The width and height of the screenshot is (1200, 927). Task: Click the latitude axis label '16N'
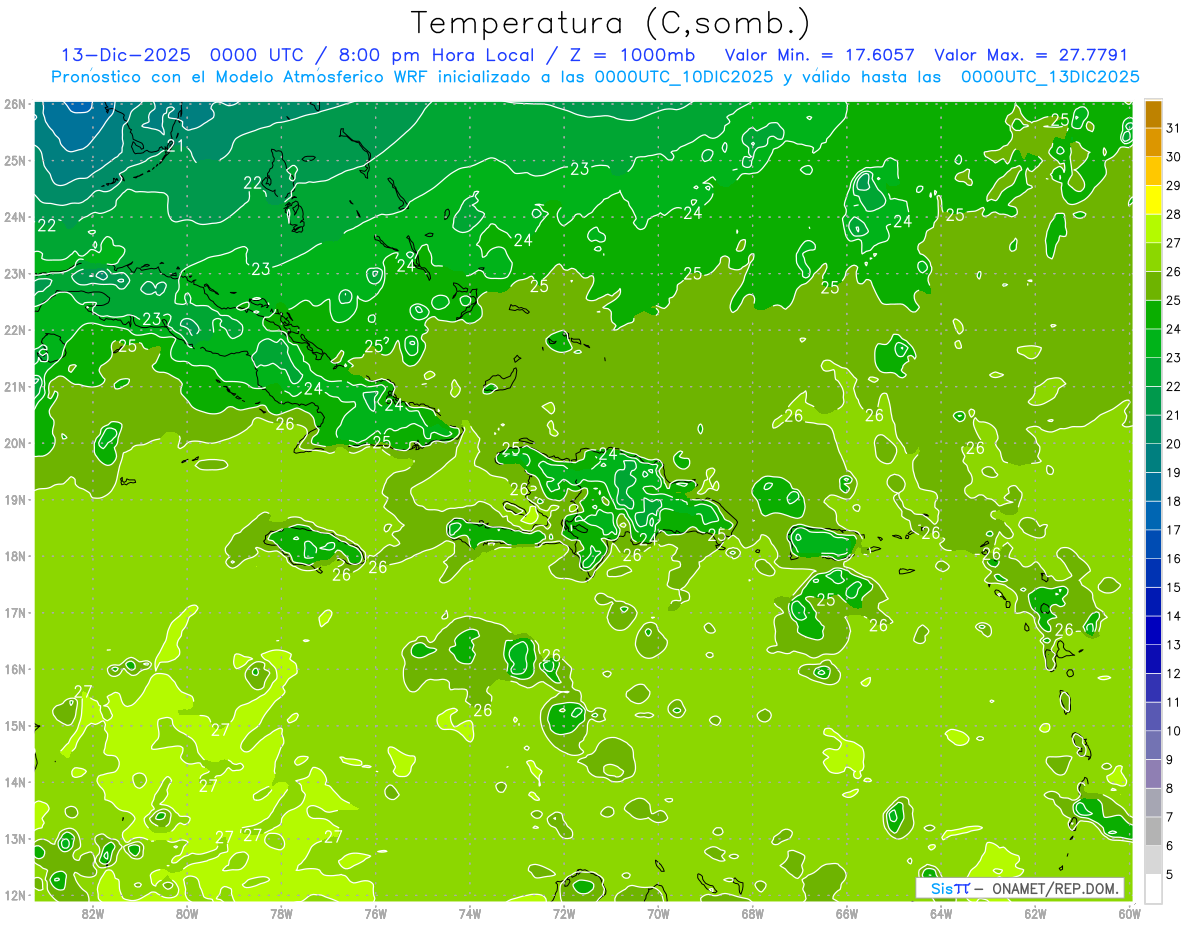[15, 669]
